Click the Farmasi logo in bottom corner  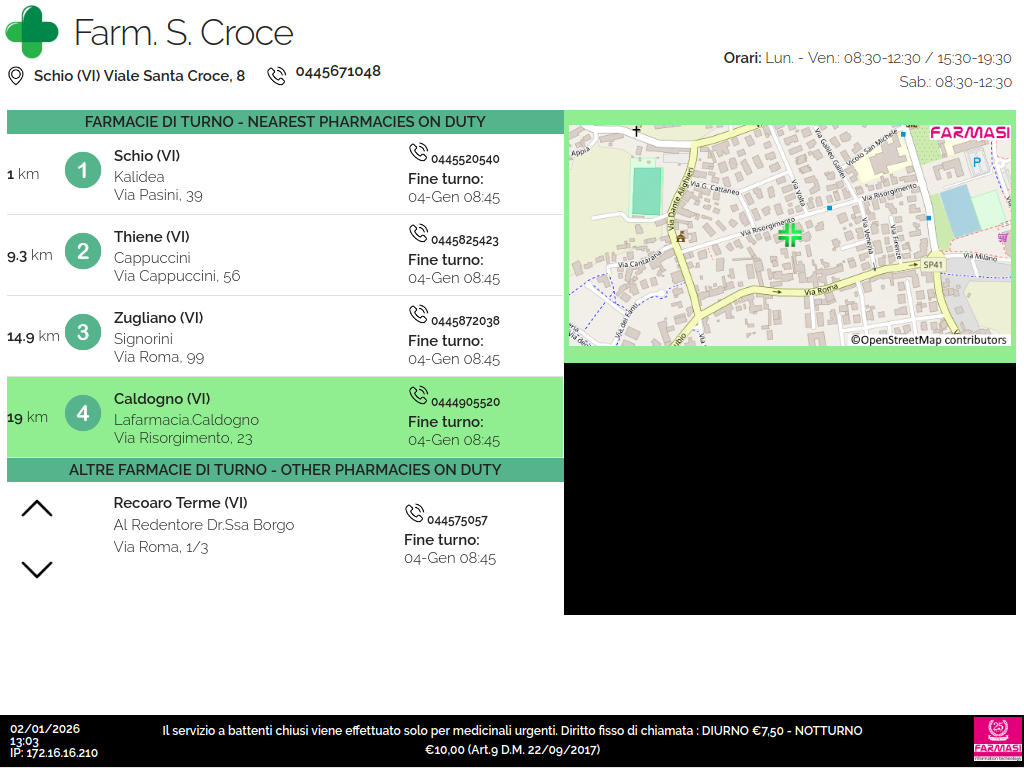pos(997,740)
